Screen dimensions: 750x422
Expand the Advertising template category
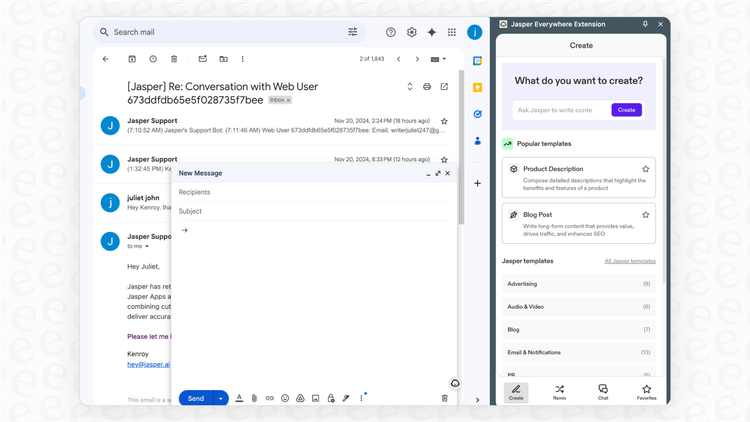[579, 284]
